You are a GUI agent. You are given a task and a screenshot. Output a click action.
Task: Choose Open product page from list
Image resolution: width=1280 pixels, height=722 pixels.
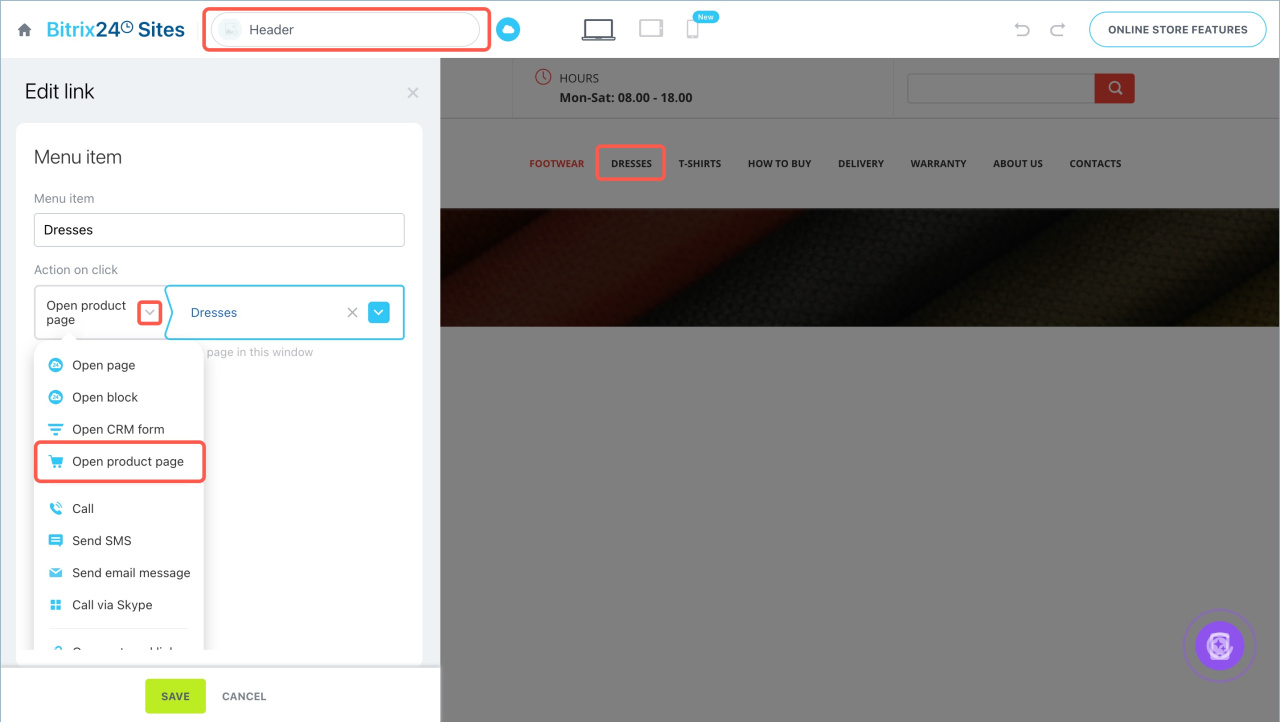(127, 462)
